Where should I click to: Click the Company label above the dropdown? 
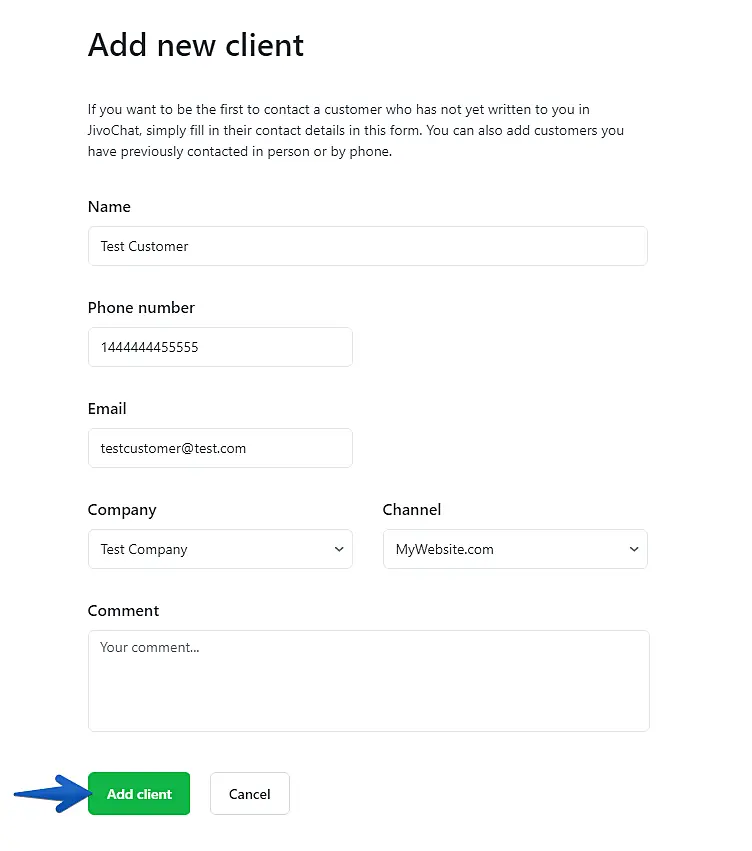click(122, 510)
